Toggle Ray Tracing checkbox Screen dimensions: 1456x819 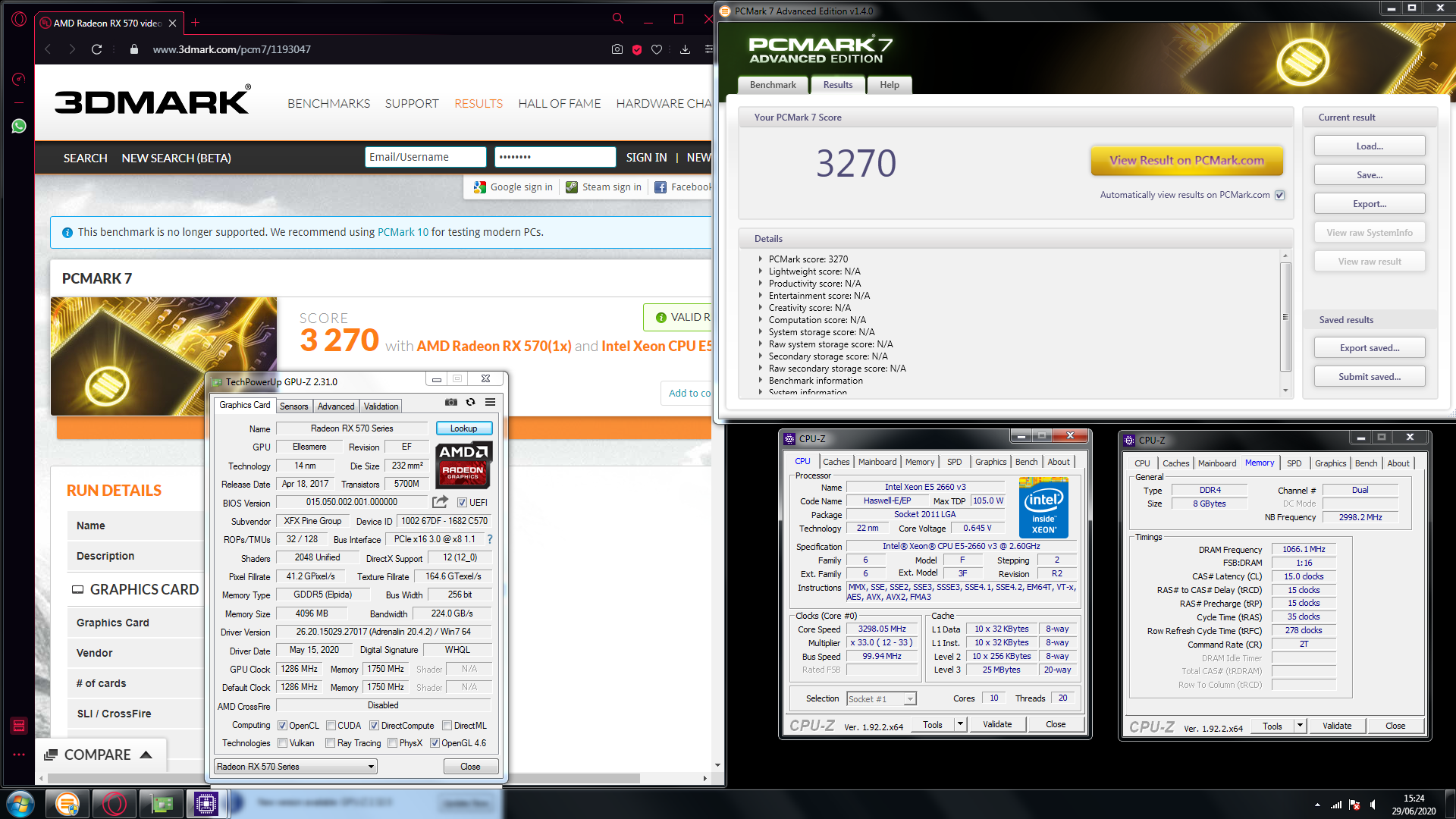[x=330, y=743]
